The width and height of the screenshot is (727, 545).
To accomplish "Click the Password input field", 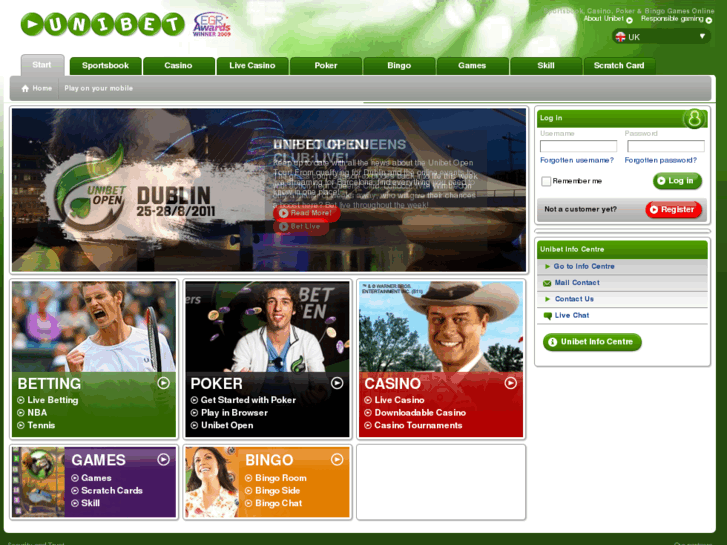I will click(x=666, y=146).
